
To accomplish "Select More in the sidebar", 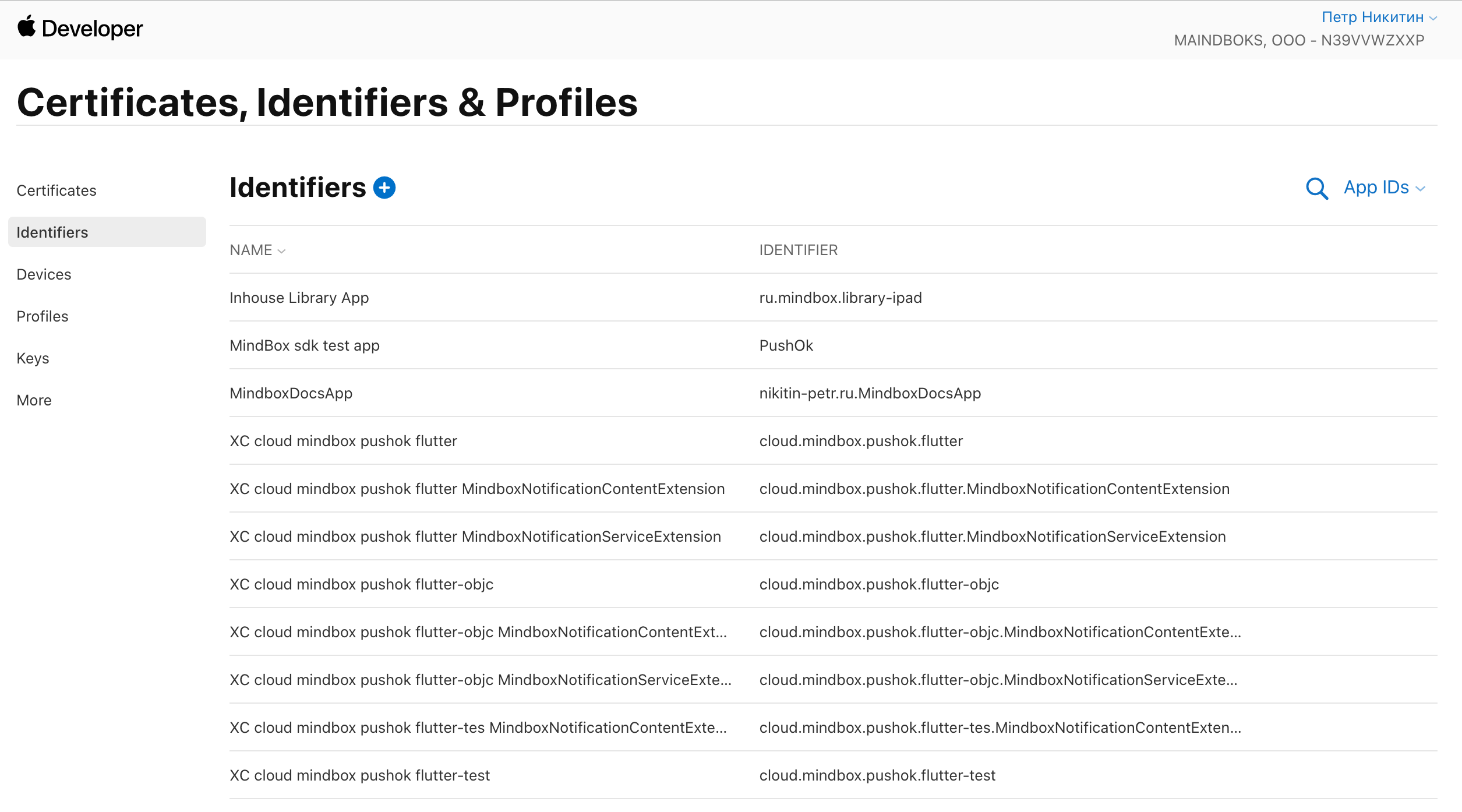I will 34,400.
